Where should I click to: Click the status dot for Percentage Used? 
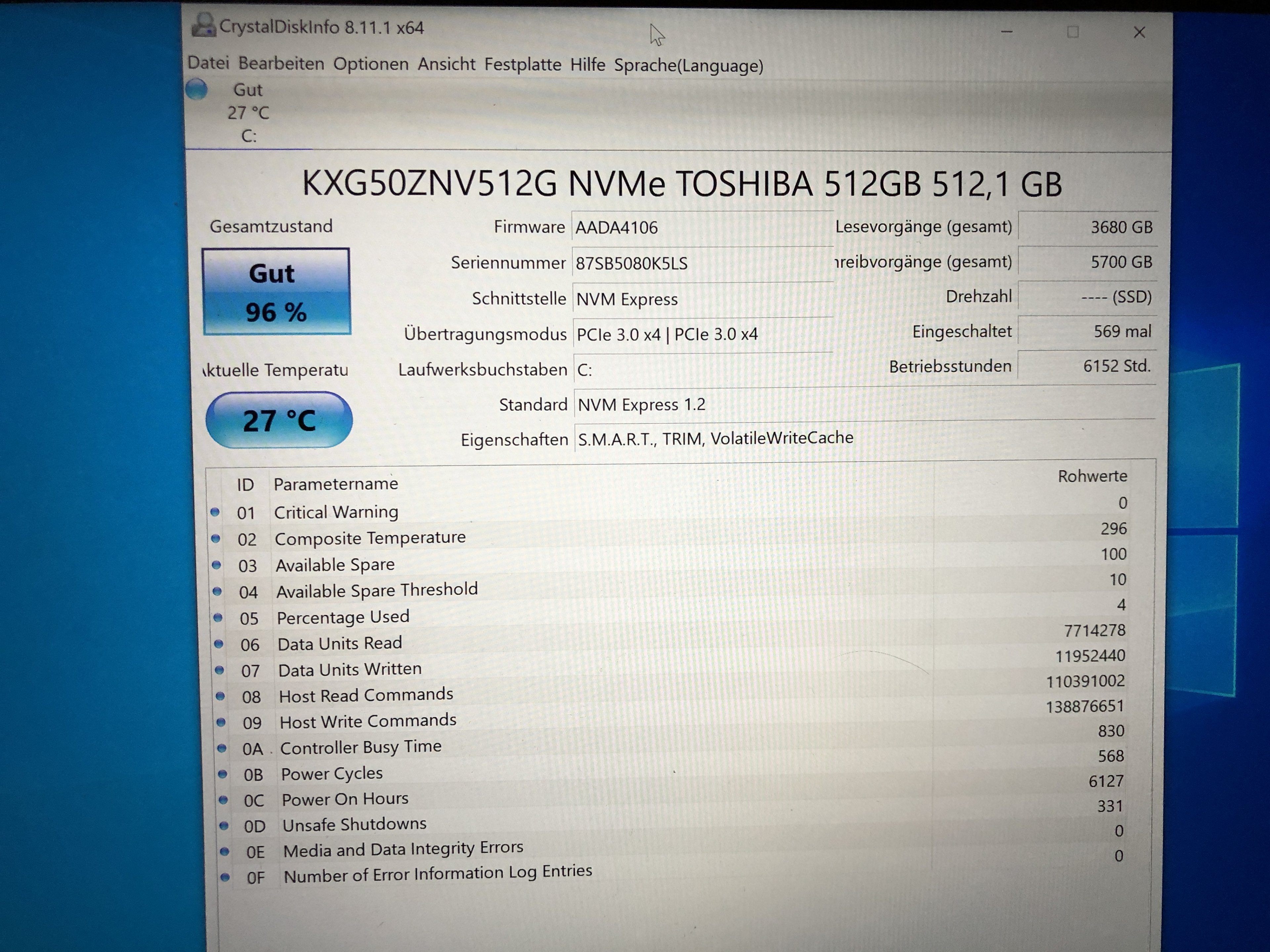tap(218, 617)
